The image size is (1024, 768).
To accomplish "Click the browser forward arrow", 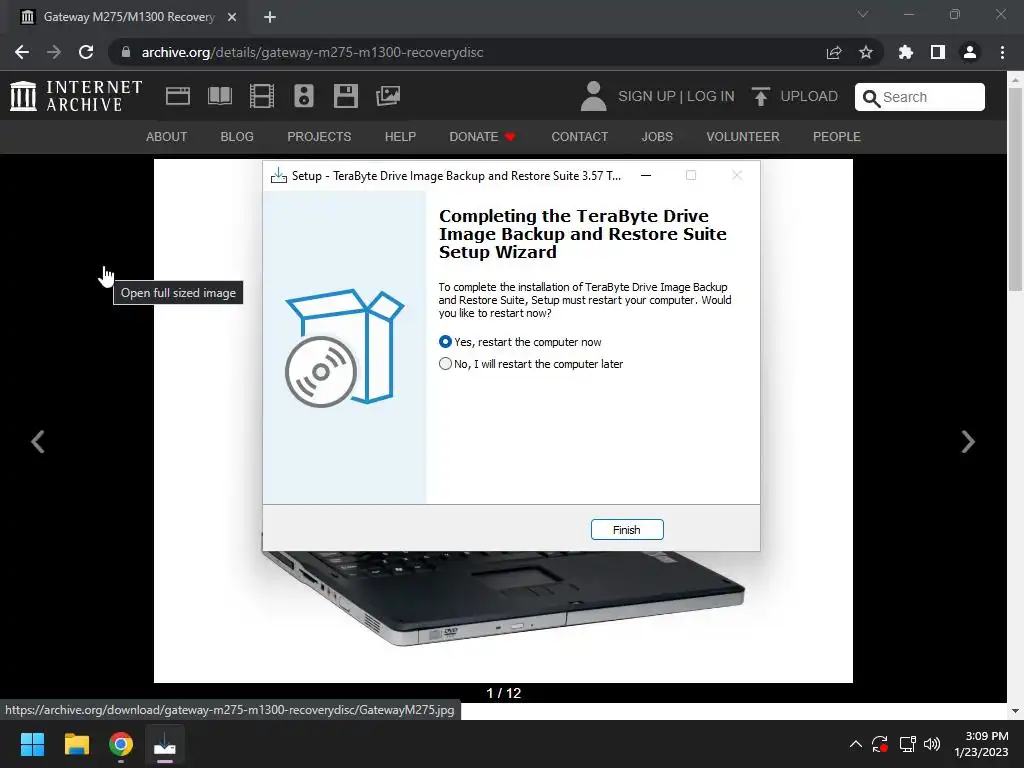I will [x=54, y=52].
